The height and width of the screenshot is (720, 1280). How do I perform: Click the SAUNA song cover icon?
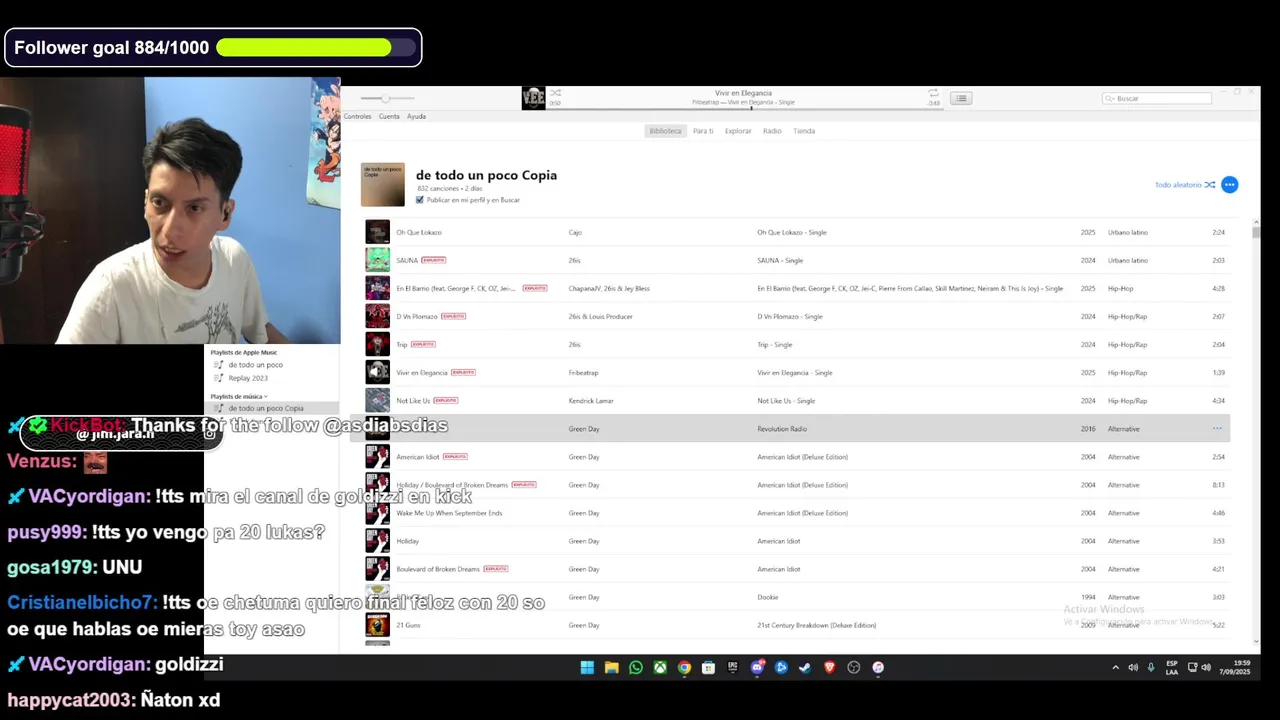[377, 260]
